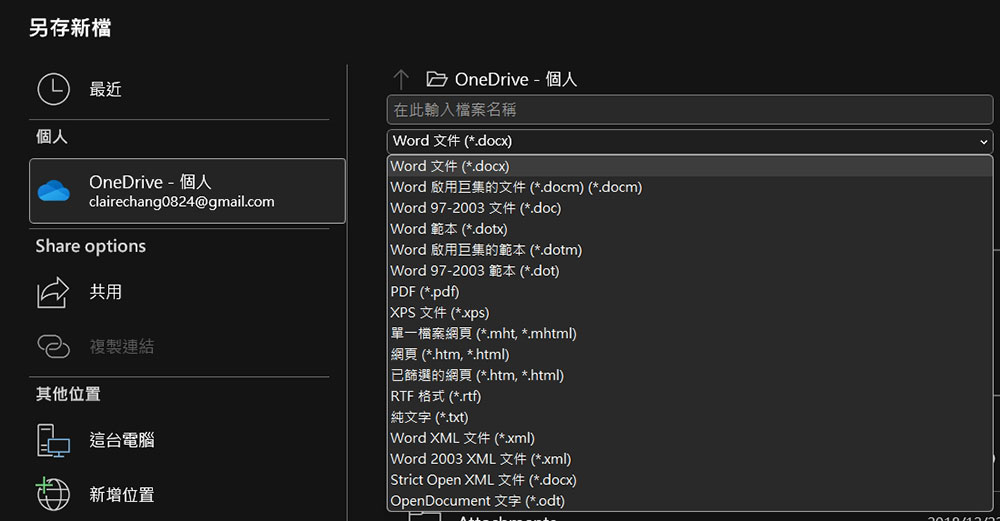Image resolution: width=1000 pixels, height=521 pixels.
Task: Click the OneDrive - 個人 path breadcrumb text
Action: coord(516,79)
